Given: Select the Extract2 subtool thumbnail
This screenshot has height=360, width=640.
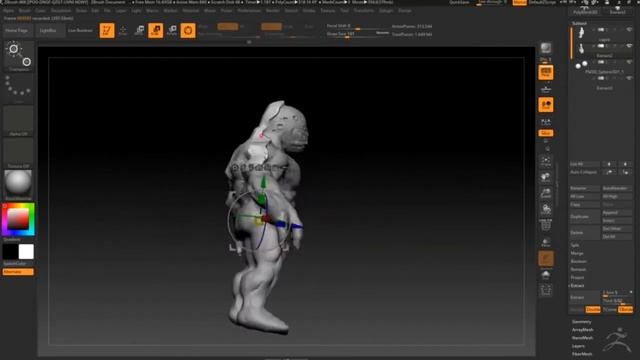Looking at the screenshot, I should pyautogui.click(x=581, y=49).
